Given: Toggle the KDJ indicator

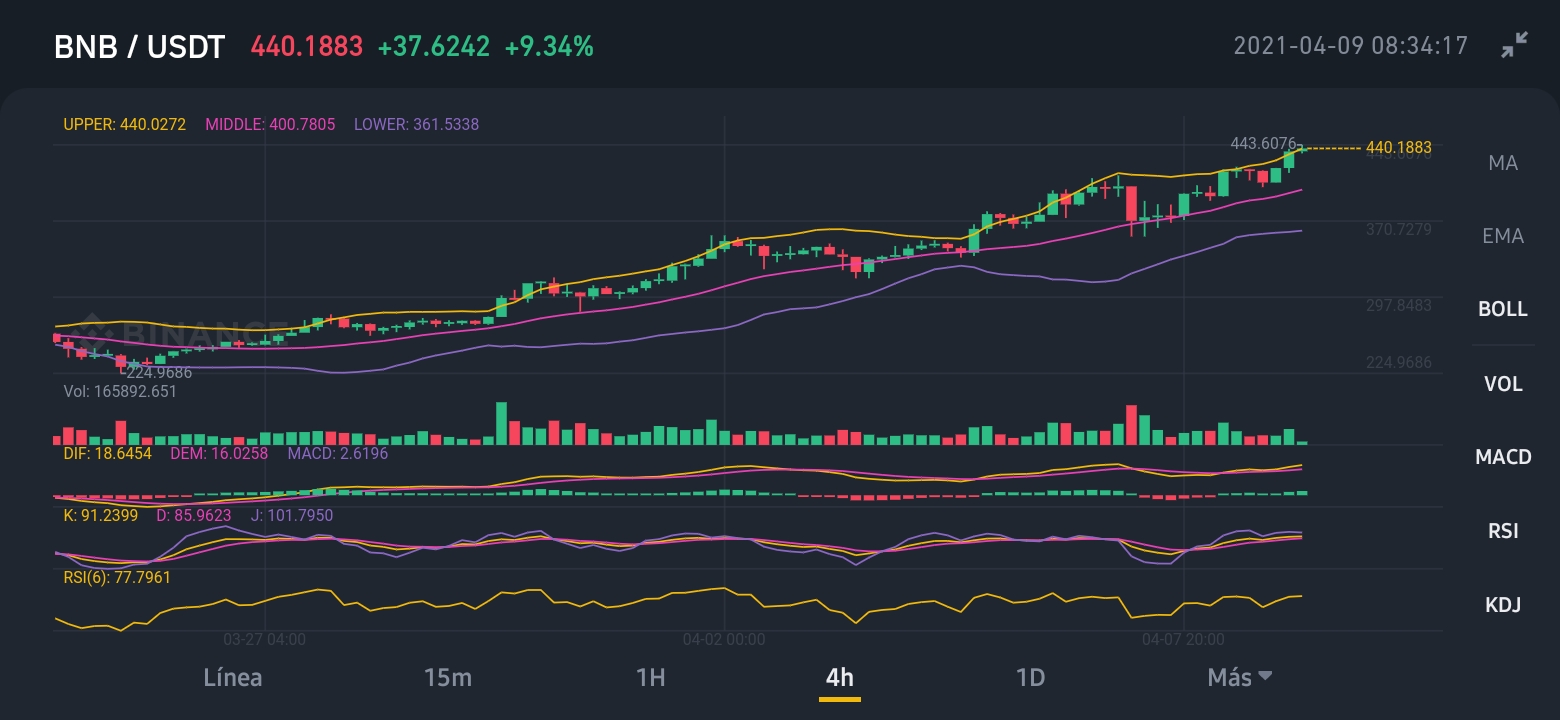Looking at the screenshot, I should 1503,604.
